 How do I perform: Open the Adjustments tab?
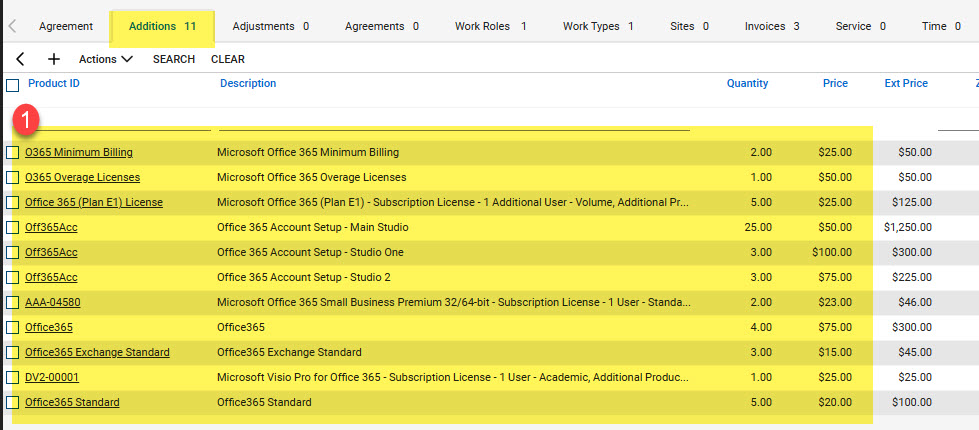point(270,26)
